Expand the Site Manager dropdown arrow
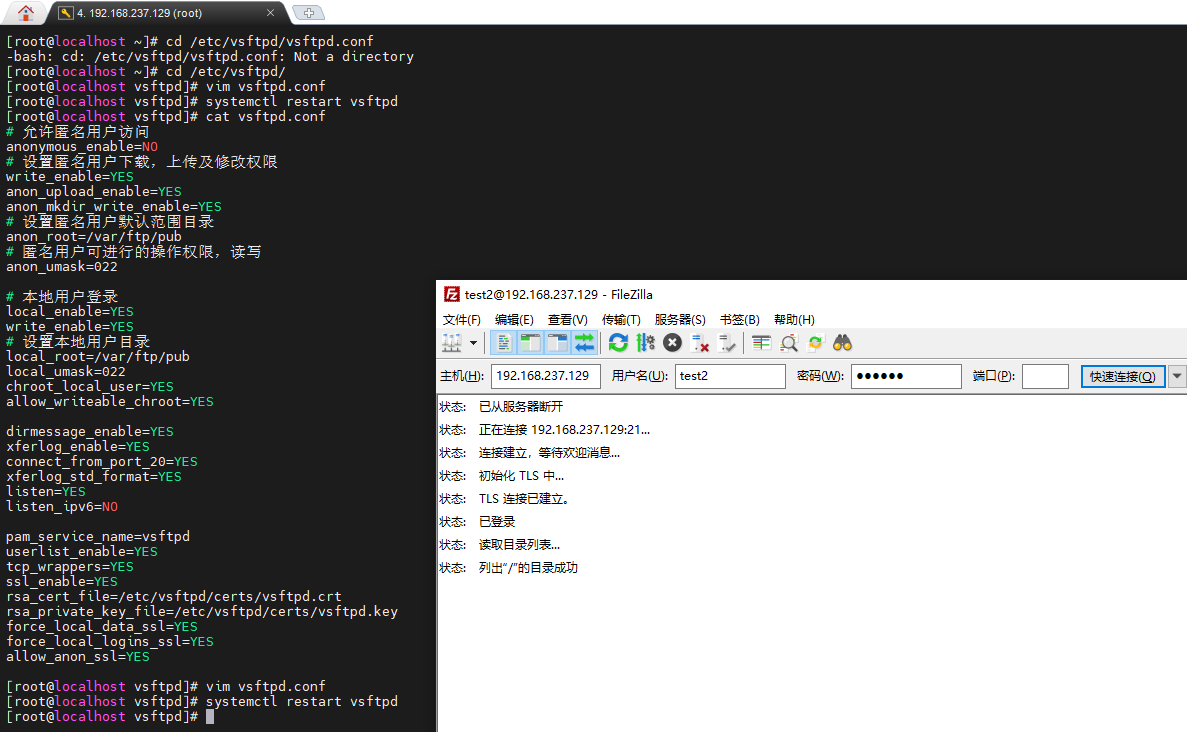1187x732 pixels. pyautogui.click(x=473, y=343)
